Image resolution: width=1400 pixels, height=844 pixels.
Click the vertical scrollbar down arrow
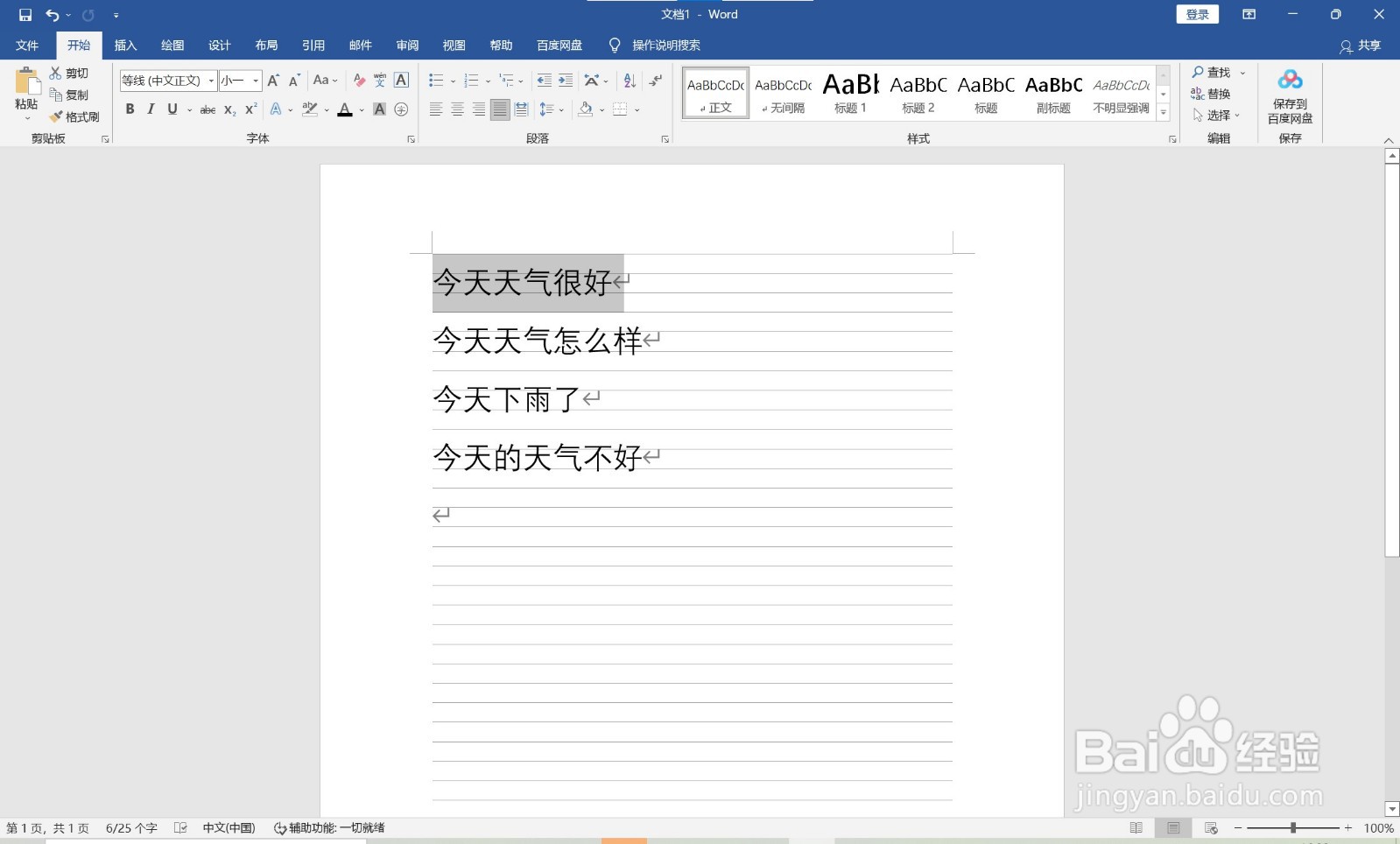coord(1392,809)
